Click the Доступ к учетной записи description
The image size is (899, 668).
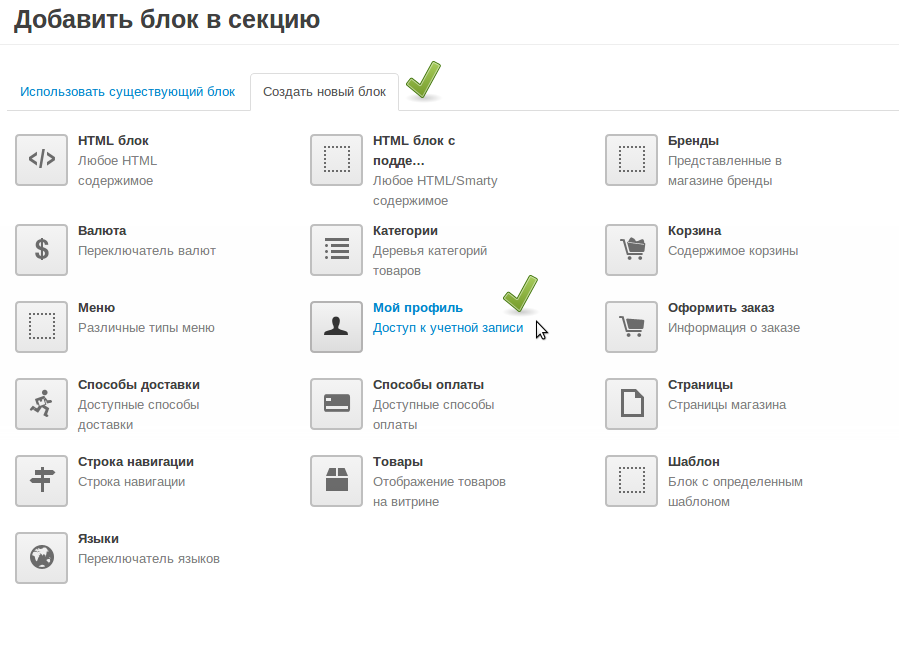pyautogui.click(x=447, y=328)
